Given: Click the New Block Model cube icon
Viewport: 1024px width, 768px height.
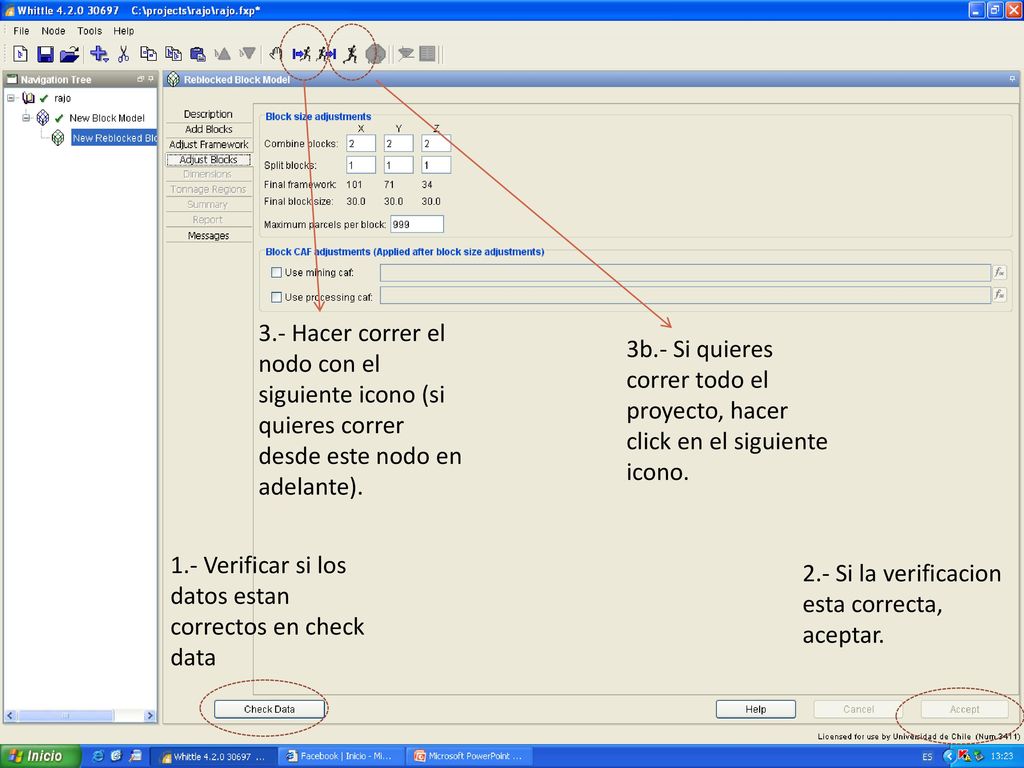Looking at the screenshot, I should [x=43, y=118].
